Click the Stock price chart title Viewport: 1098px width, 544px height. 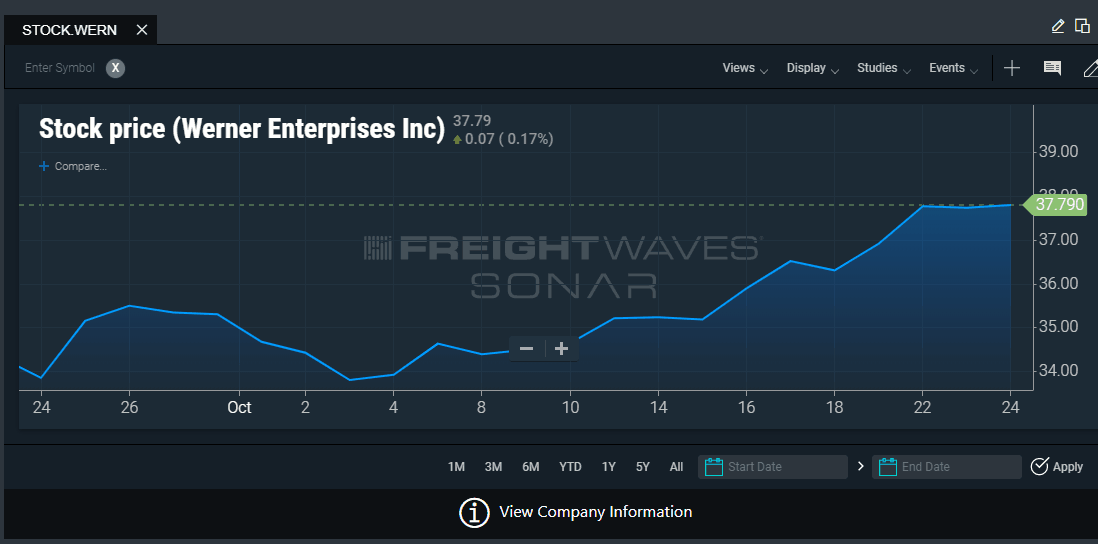[242, 130]
